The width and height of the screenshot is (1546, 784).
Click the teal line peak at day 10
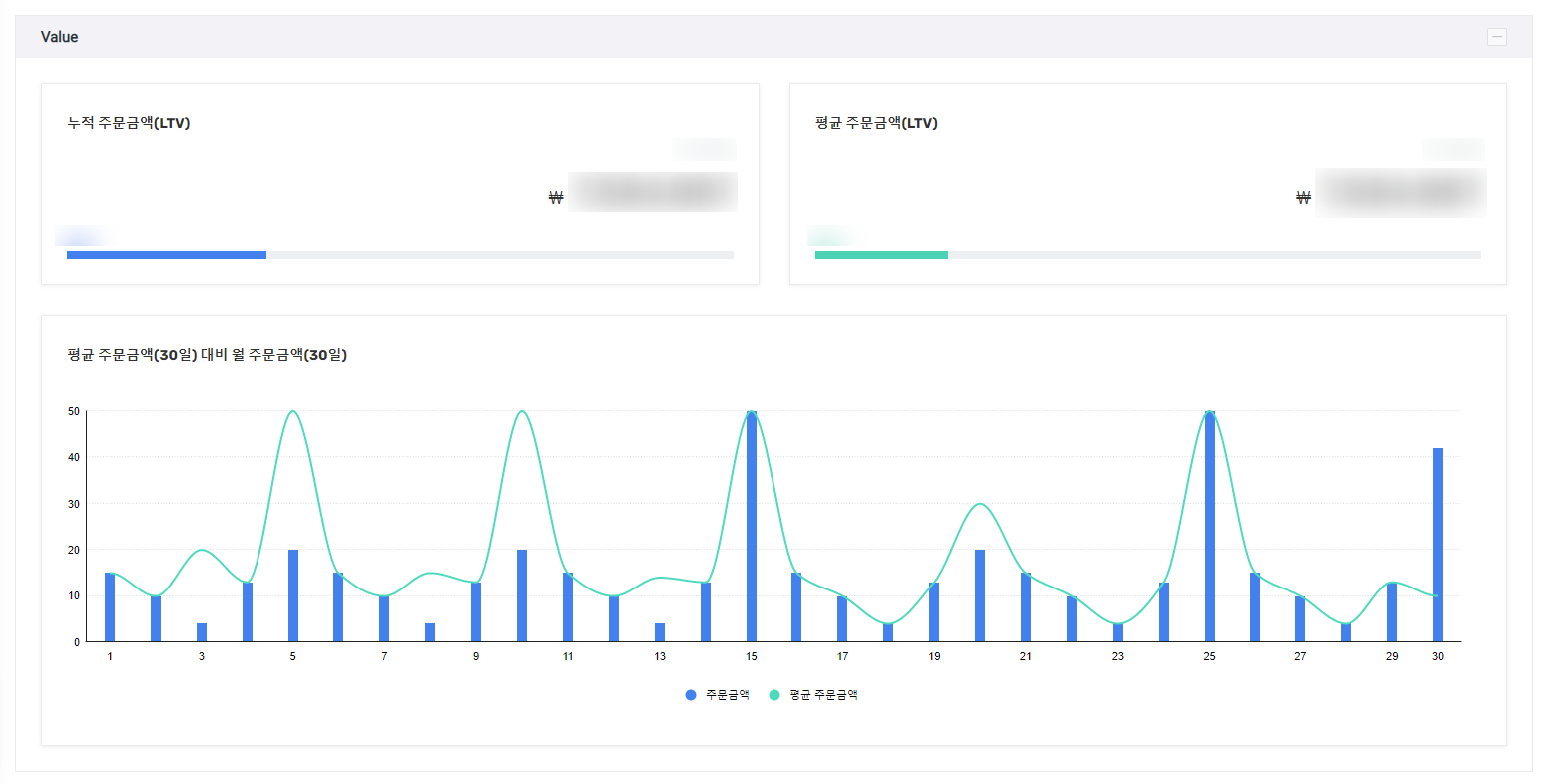click(x=522, y=411)
